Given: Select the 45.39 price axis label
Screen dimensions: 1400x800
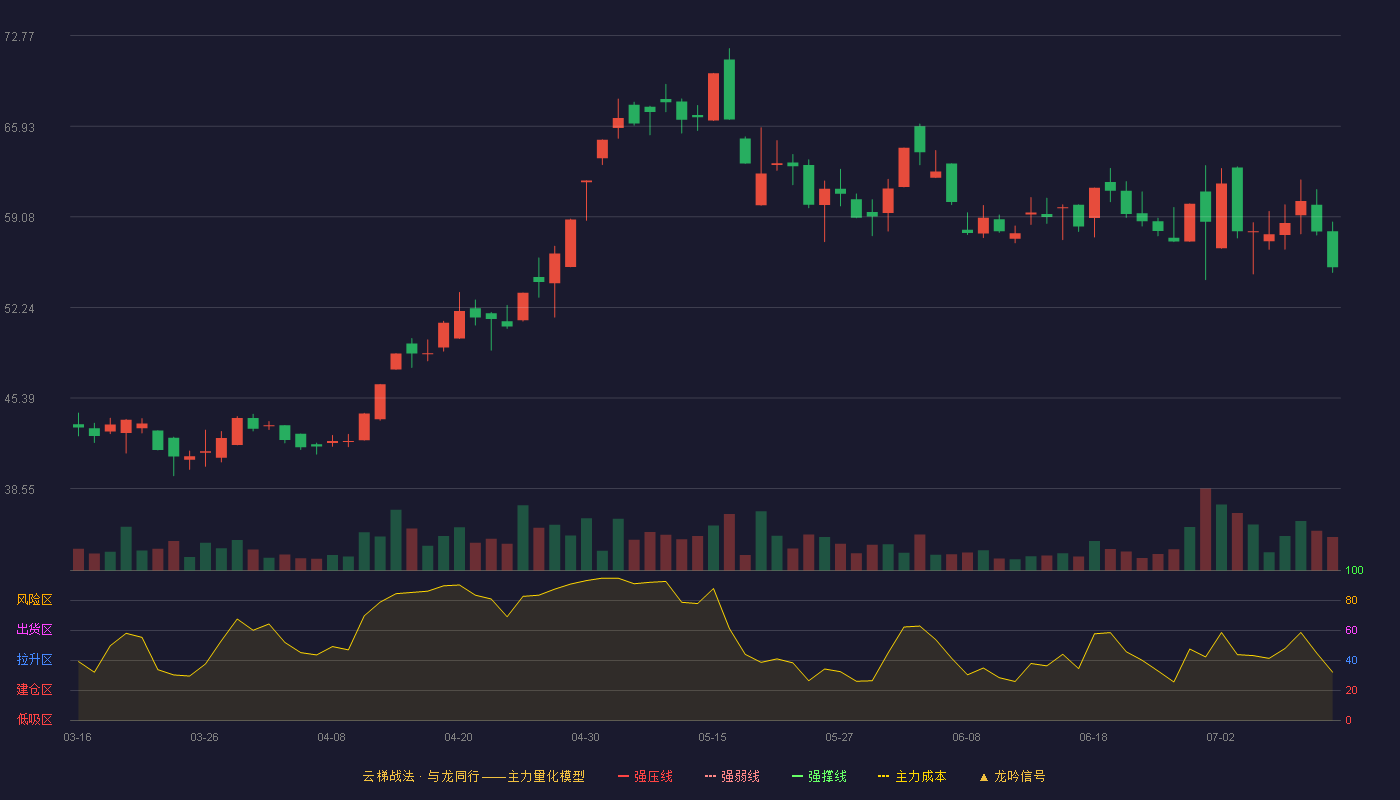Looking at the screenshot, I should [x=19, y=399].
